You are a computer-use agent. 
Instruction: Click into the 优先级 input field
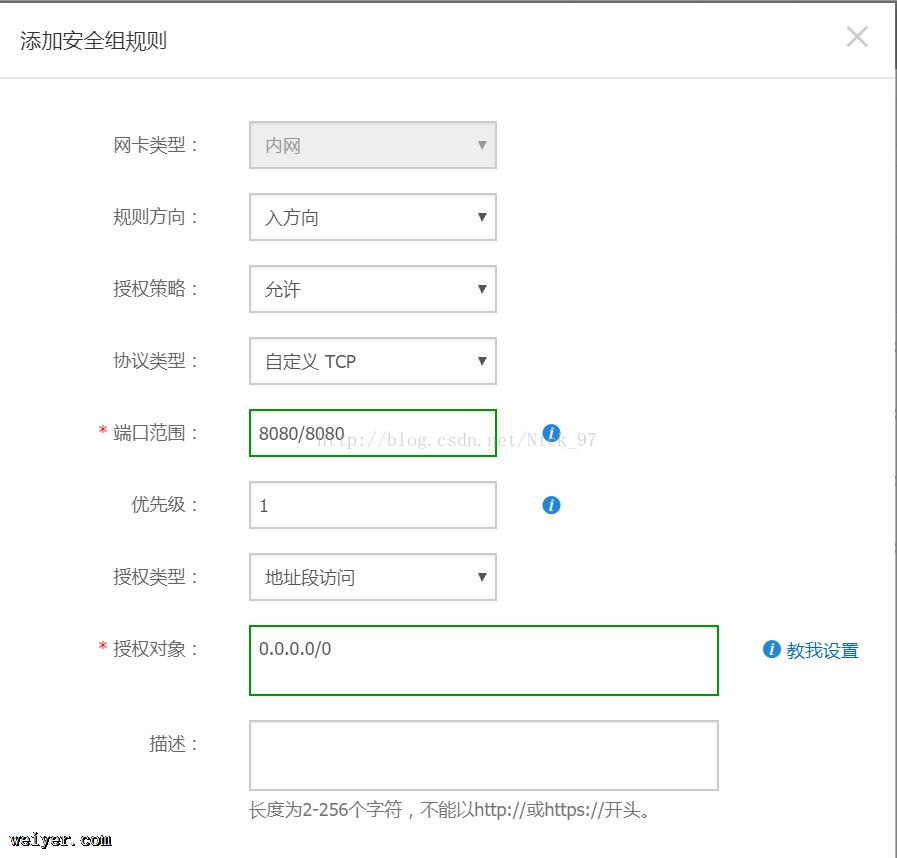point(372,505)
